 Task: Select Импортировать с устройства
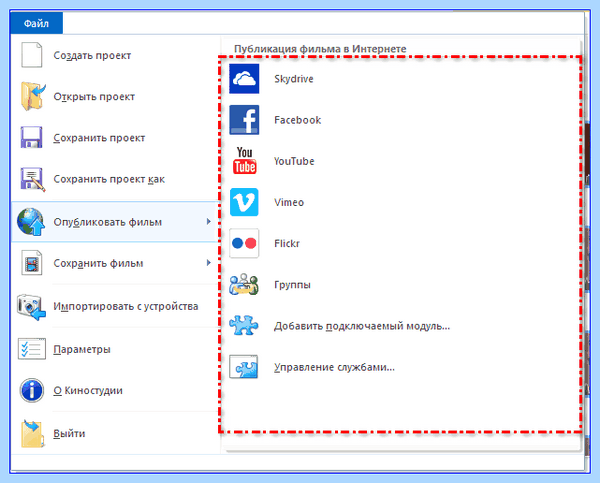pyautogui.click(x=115, y=306)
